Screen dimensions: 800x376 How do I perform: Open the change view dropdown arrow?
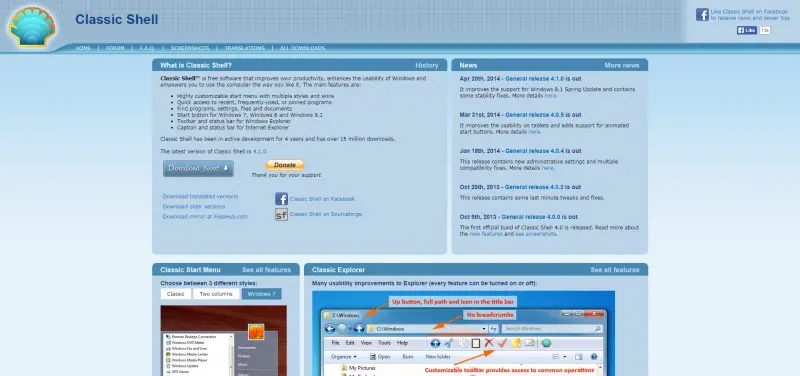(565, 357)
